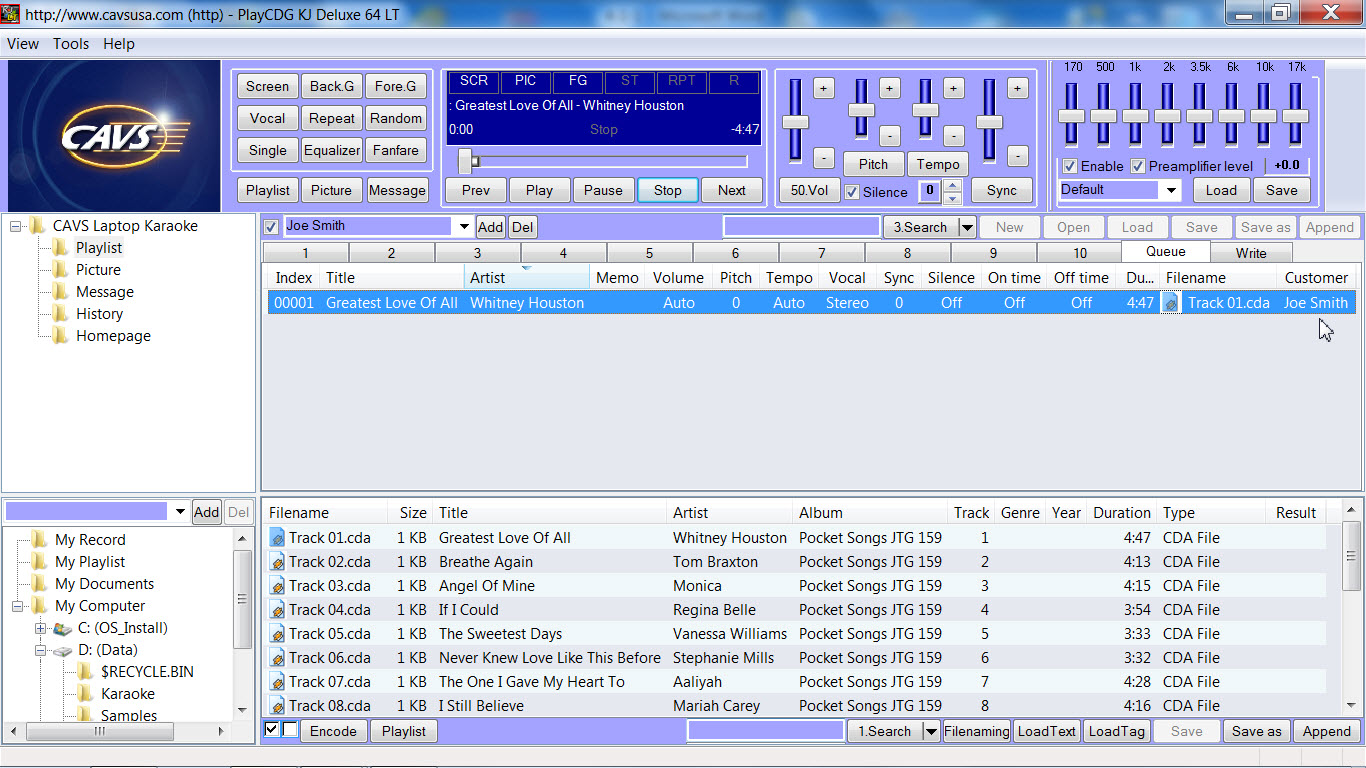The height and width of the screenshot is (768, 1366).
Task: Start playback with the Play button
Action: [539, 190]
